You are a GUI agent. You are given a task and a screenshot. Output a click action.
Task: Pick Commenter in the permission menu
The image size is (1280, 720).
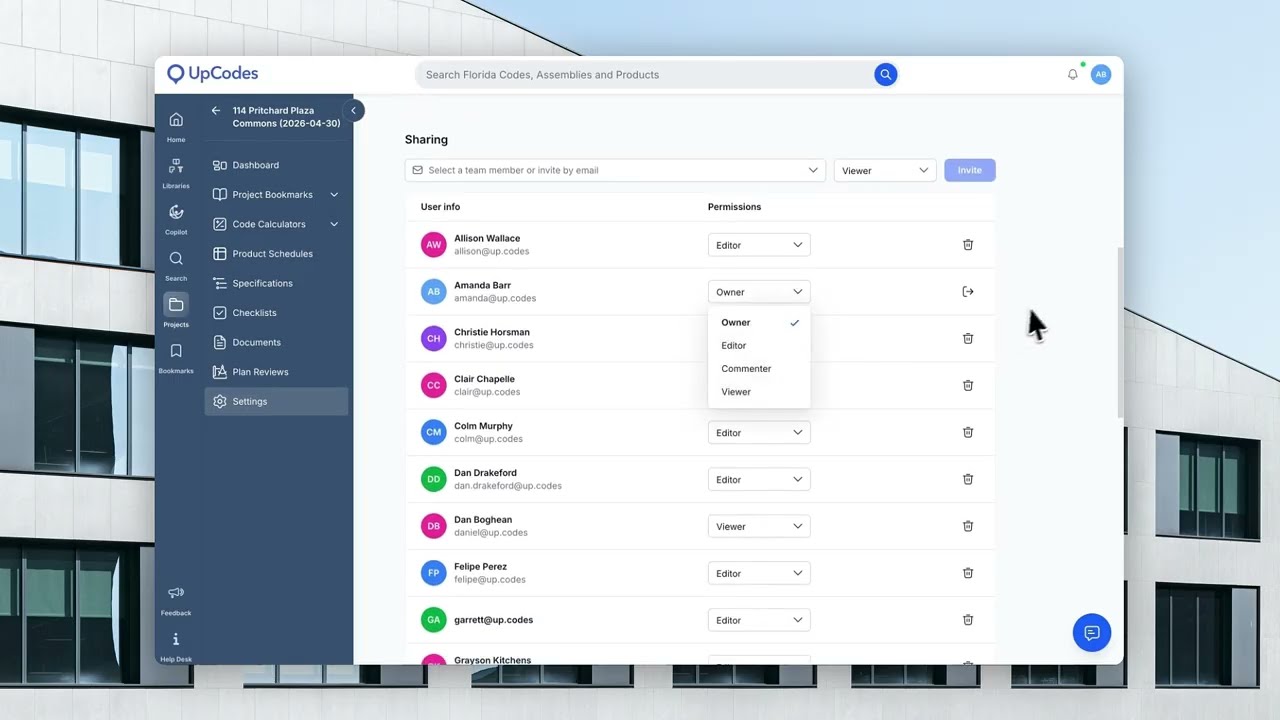pos(759,369)
